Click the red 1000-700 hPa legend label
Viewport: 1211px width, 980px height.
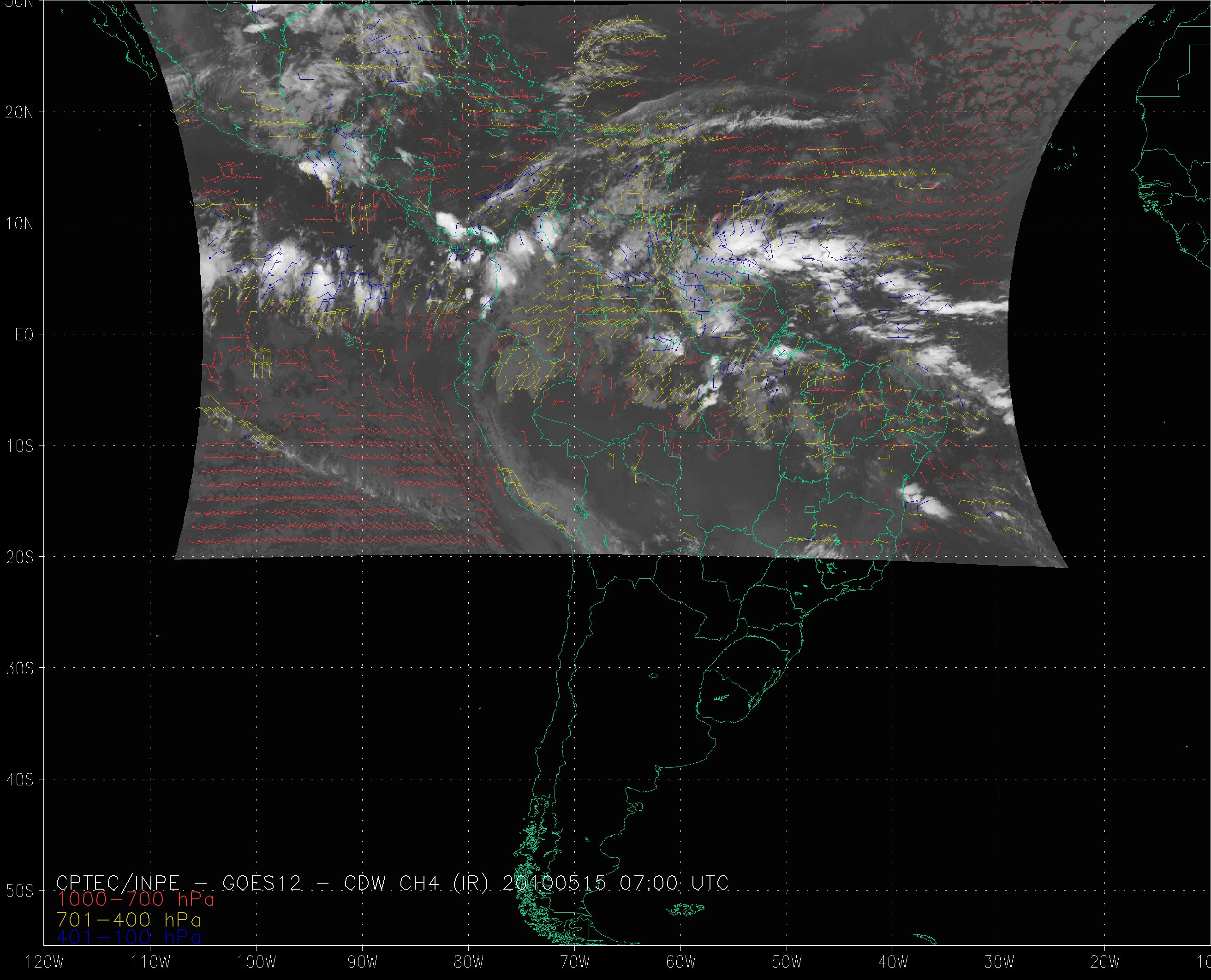136,898
